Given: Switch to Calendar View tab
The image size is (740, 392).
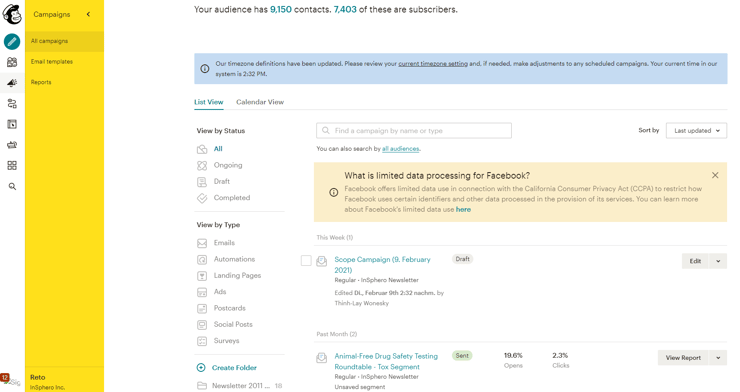Looking at the screenshot, I should click(260, 102).
